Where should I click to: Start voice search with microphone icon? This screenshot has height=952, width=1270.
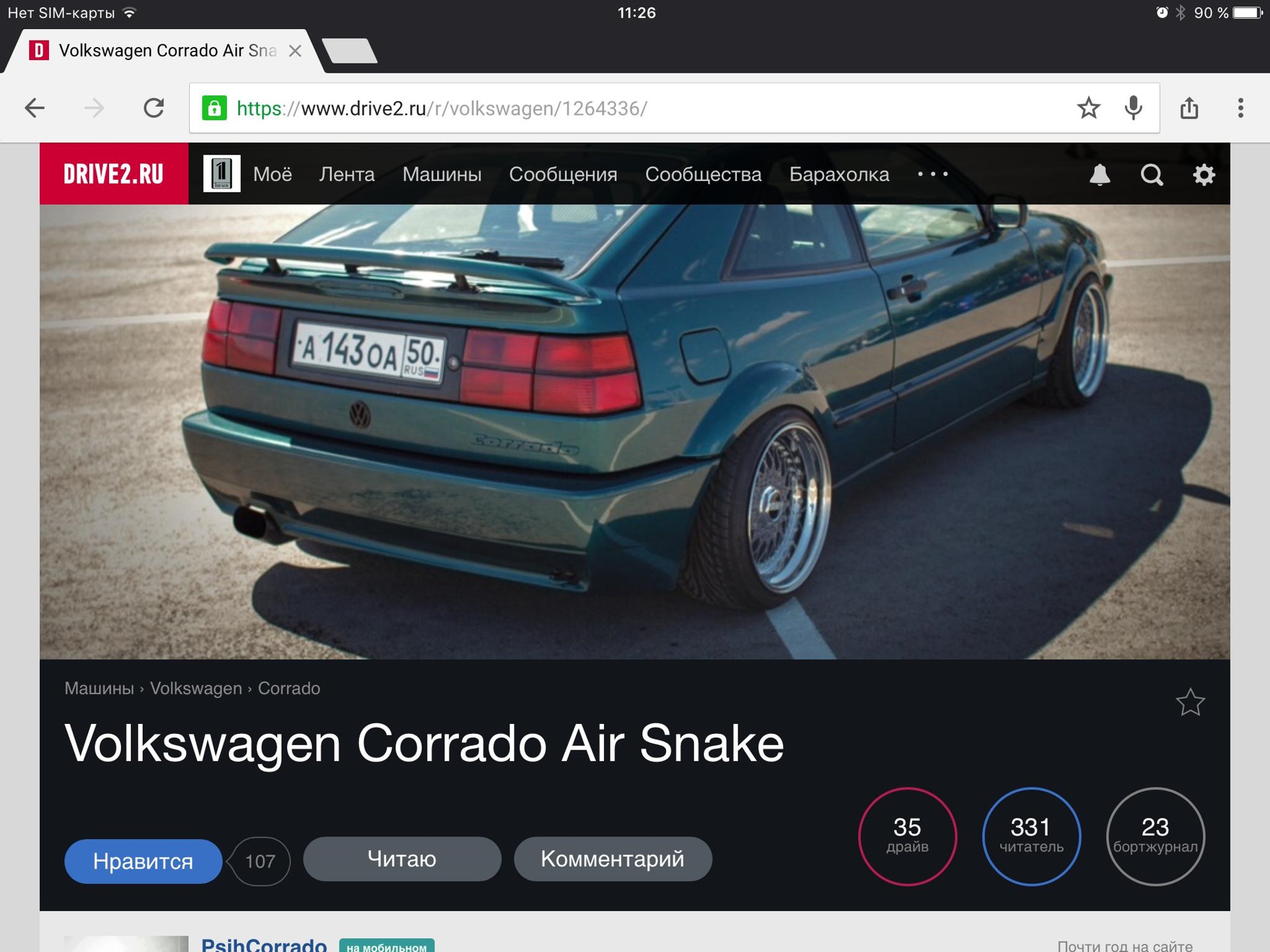click(1133, 108)
